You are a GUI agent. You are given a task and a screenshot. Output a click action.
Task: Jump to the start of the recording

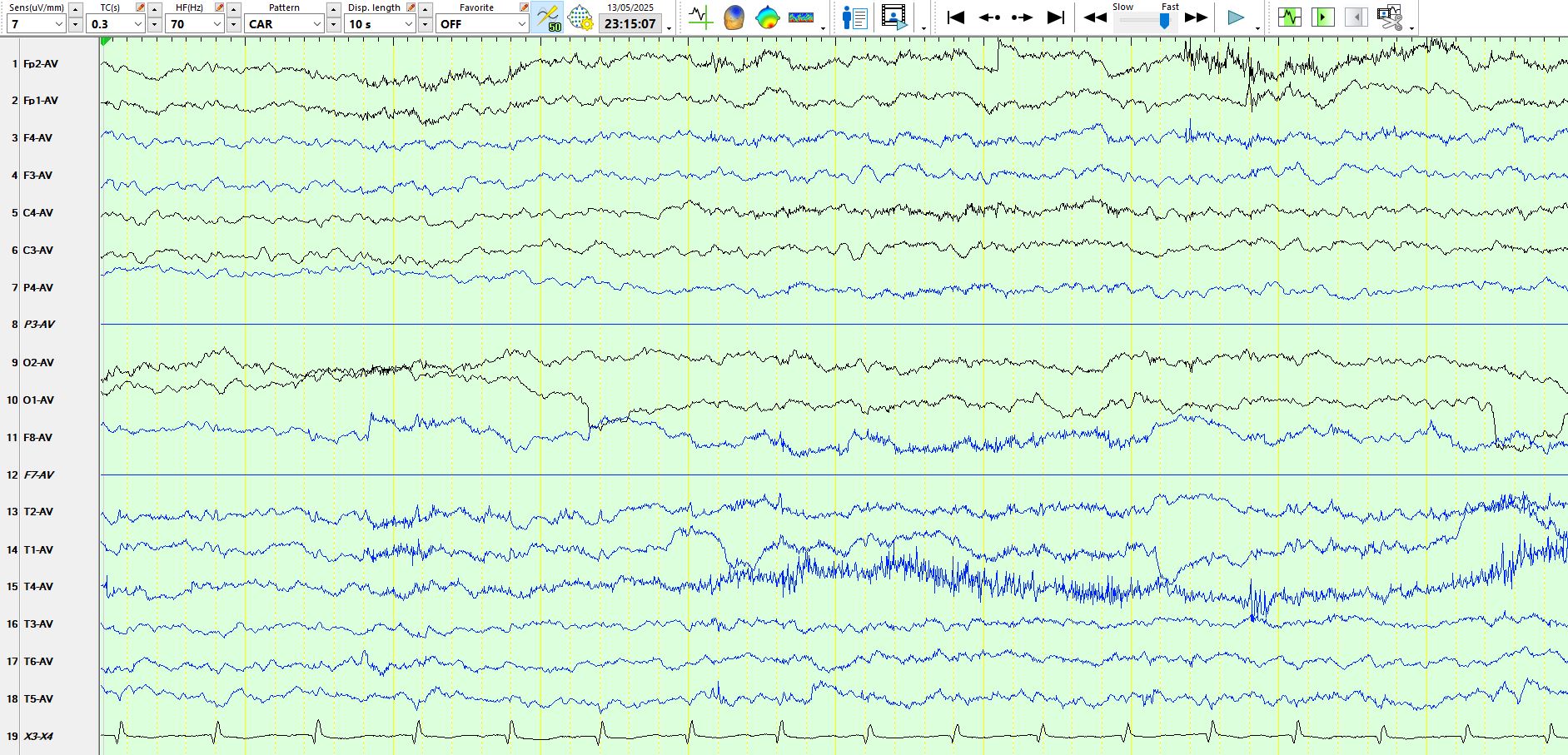(x=956, y=17)
